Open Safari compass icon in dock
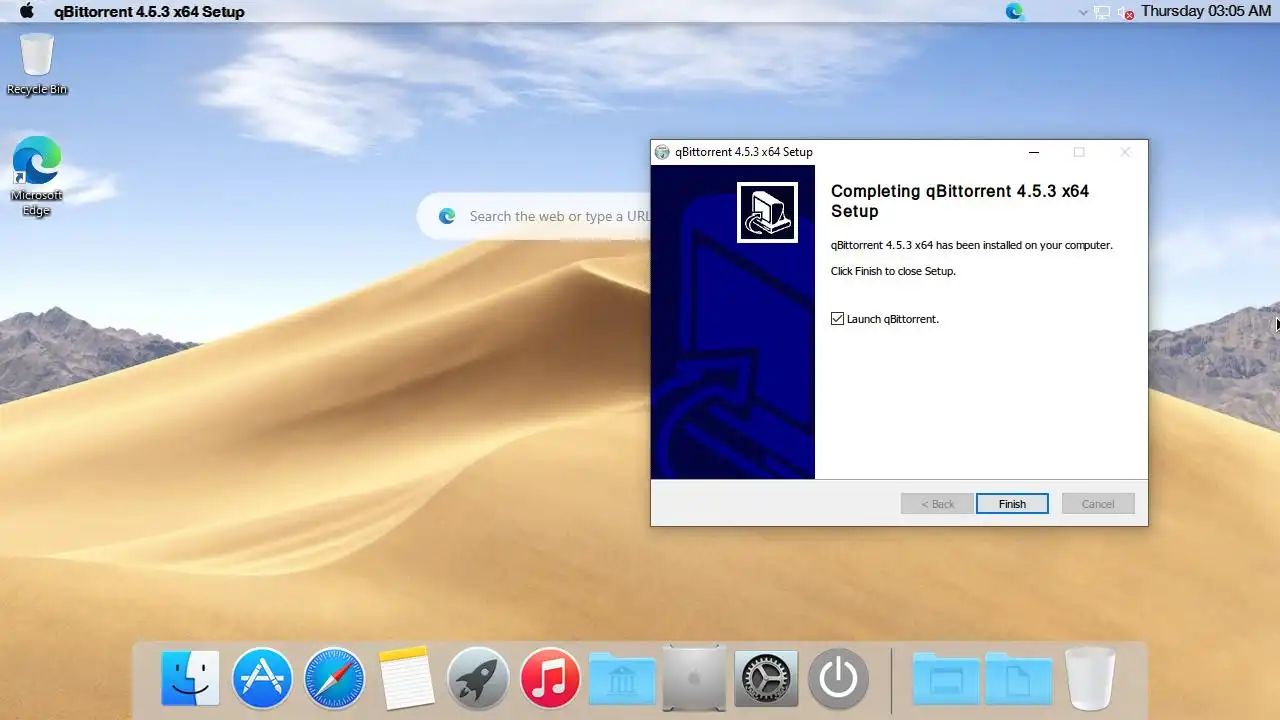Image resolution: width=1280 pixels, height=720 pixels. (x=334, y=679)
